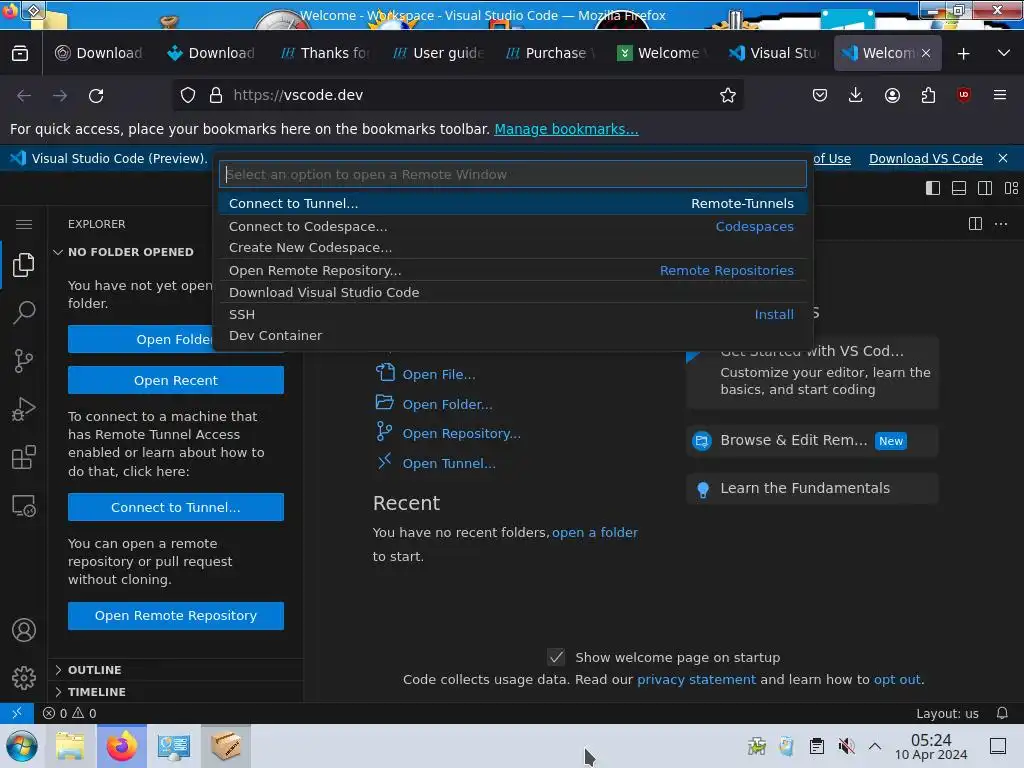Screen dimensions: 1024x768
Task: Click the opt out link
Action: [897, 679]
